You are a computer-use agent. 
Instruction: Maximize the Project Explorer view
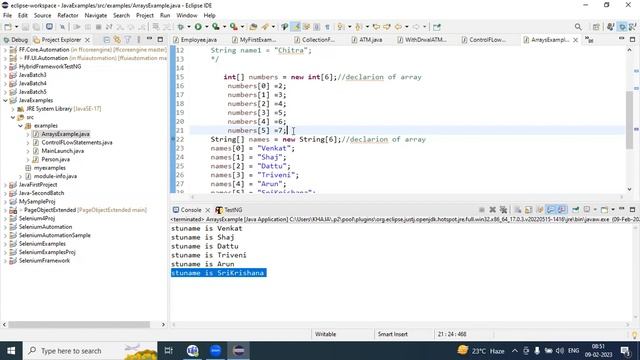160,40
